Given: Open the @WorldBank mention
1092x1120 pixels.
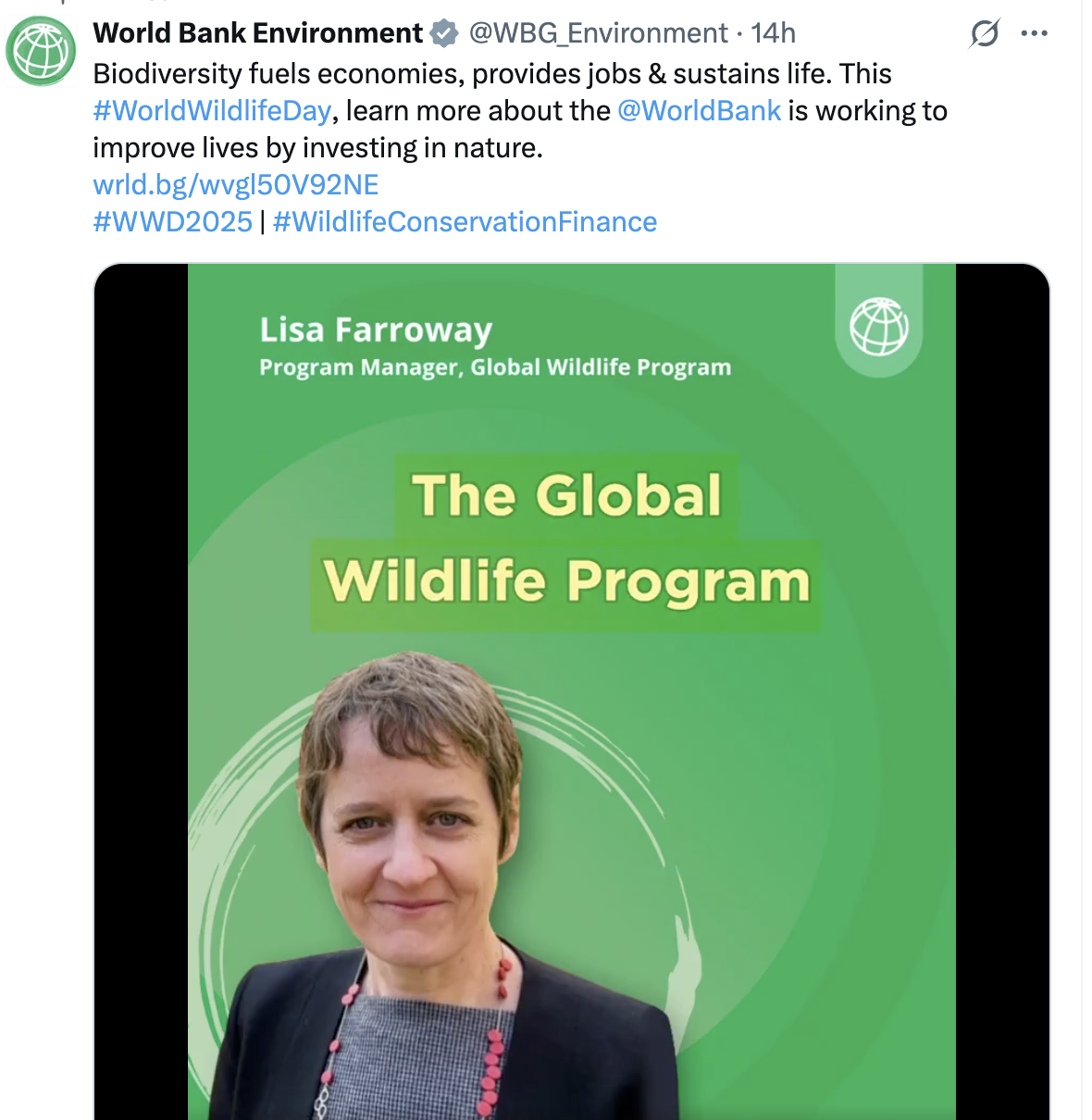Looking at the screenshot, I should pyautogui.click(x=699, y=111).
